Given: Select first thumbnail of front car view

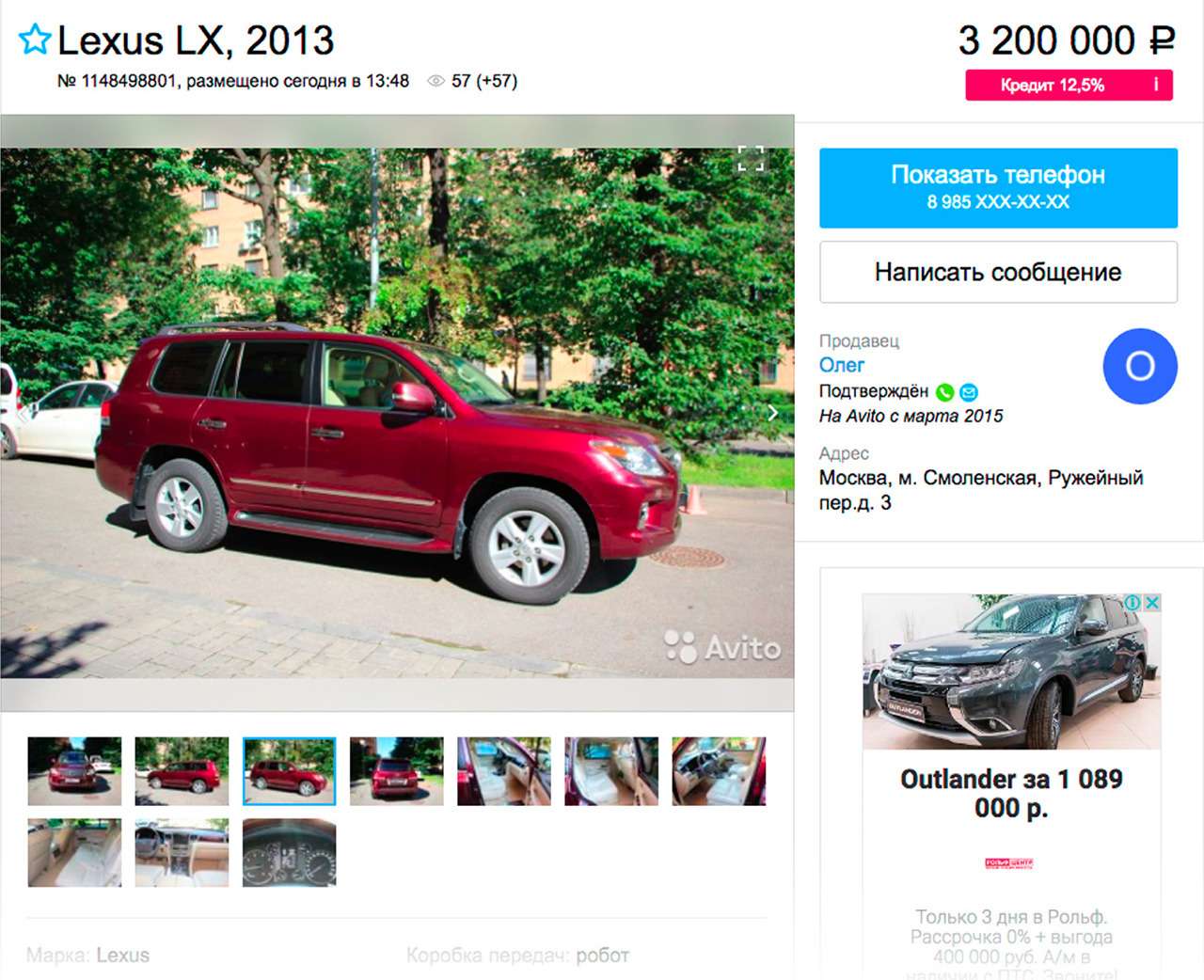Looking at the screenshot, I should (x=74, y=771).
